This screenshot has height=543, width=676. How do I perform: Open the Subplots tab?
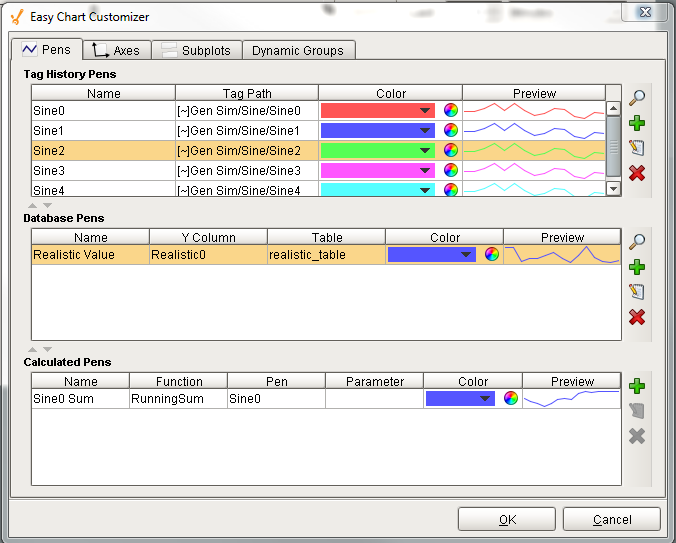point(196,50)
